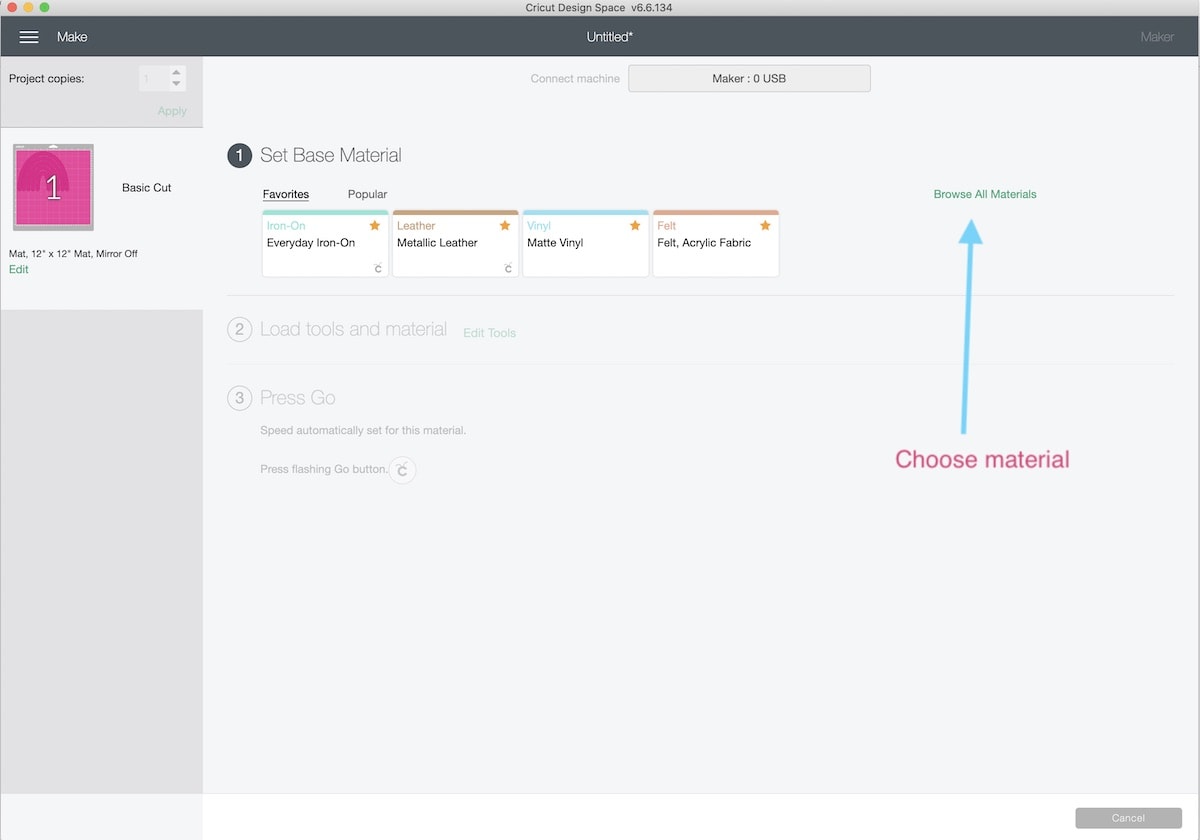Image resolution: width=1200 pixels, height=840 pixels.
Task: Toggle favorite star on Felt, Acrylic Fabric
Action: [765, 226]
